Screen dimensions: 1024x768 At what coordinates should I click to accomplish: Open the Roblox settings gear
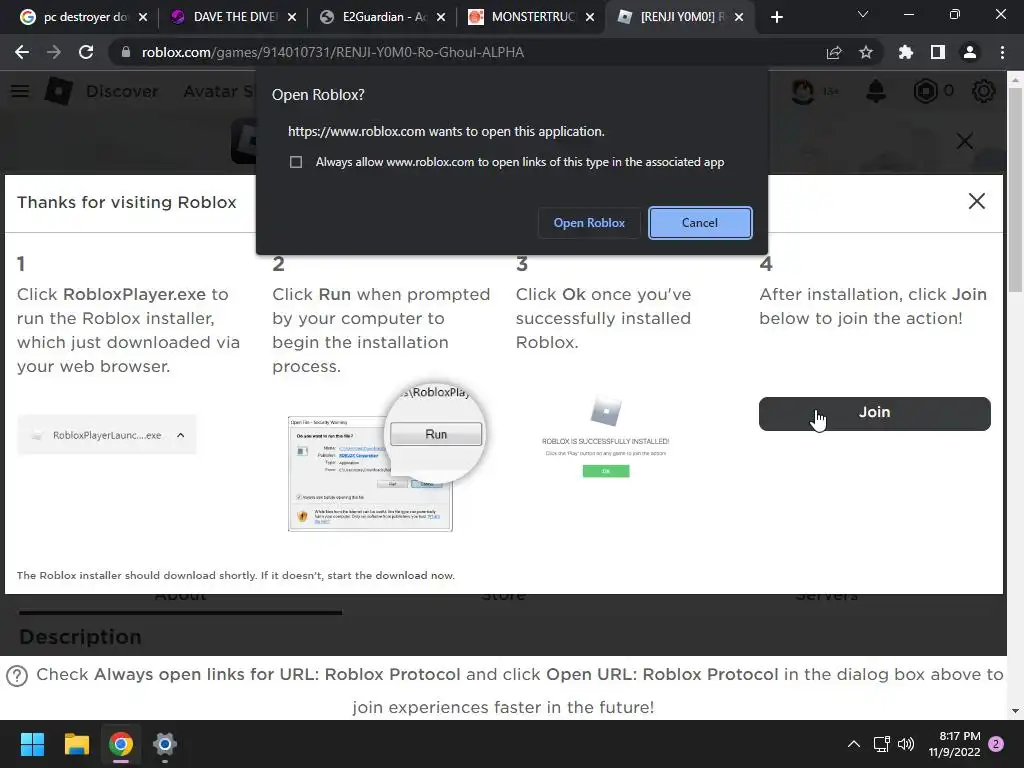point(984,91)
